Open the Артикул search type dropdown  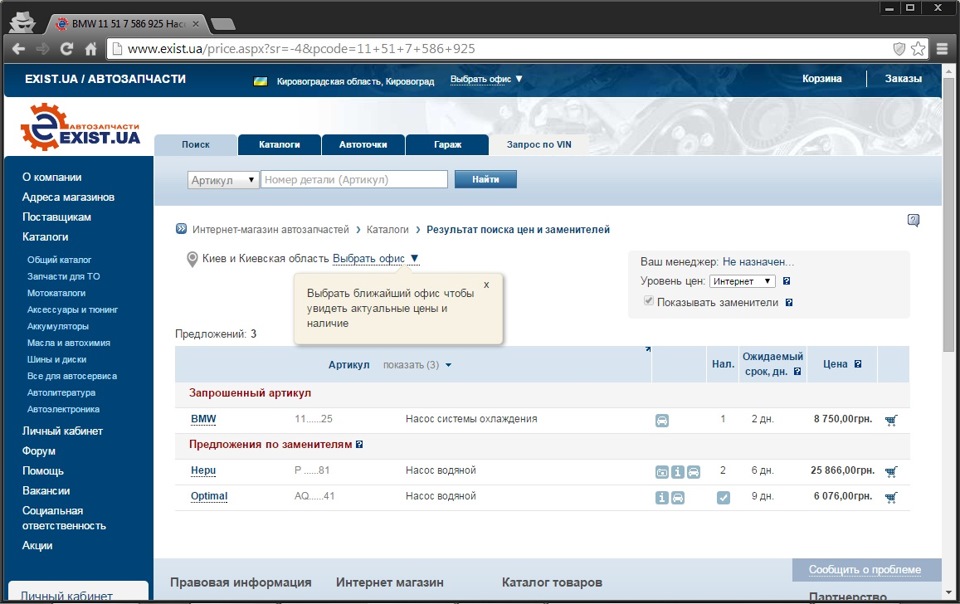(223, 180)
